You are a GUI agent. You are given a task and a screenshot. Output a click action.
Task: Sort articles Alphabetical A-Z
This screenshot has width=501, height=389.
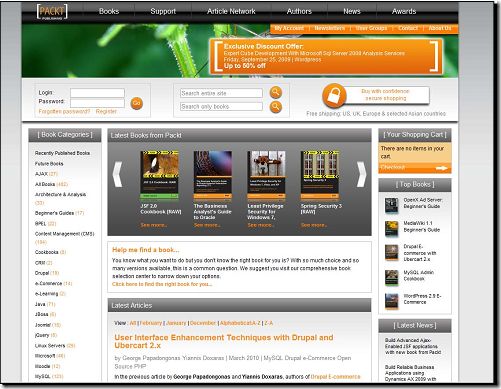(x=240, y=323)
